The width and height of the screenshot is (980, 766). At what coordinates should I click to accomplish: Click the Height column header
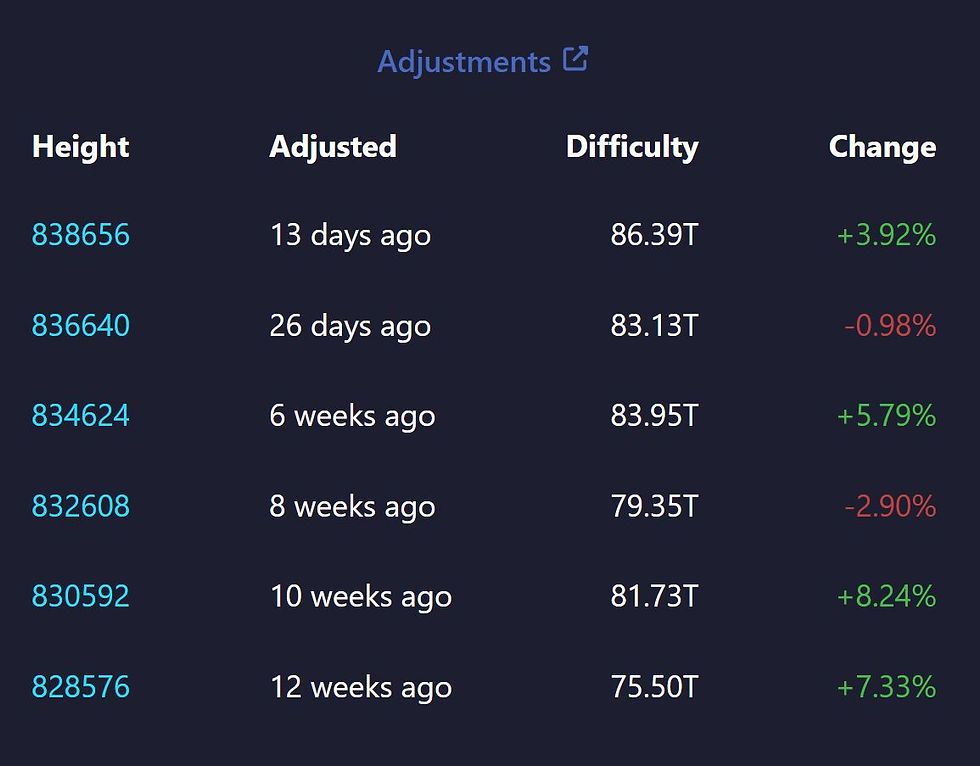[x=81, y=147]
